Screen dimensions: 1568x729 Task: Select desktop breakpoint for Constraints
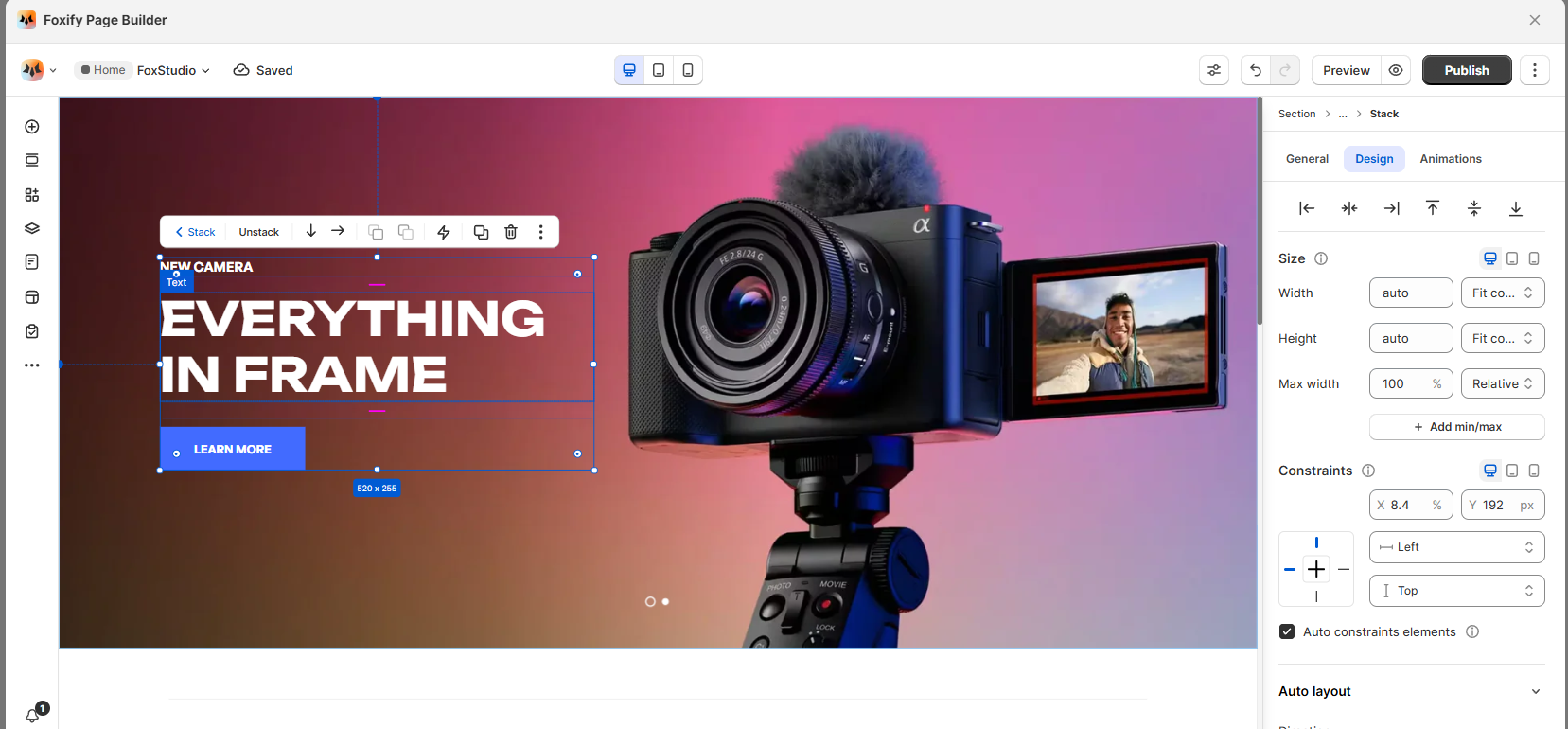click(1490, 471)
